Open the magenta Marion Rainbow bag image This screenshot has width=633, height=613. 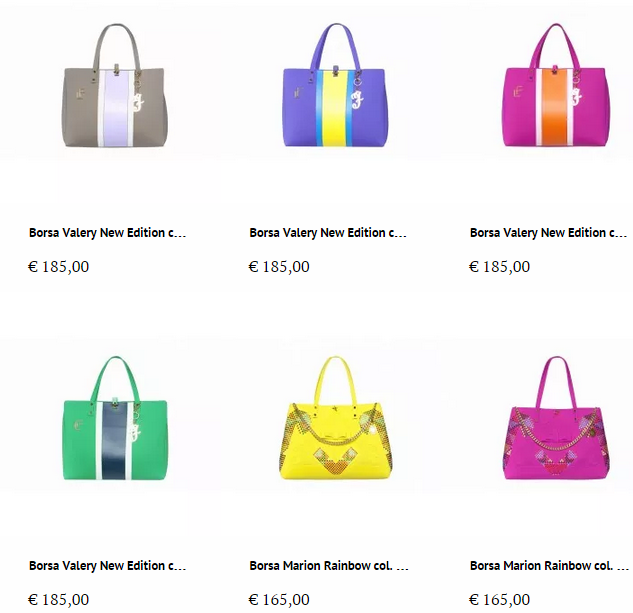556,418
